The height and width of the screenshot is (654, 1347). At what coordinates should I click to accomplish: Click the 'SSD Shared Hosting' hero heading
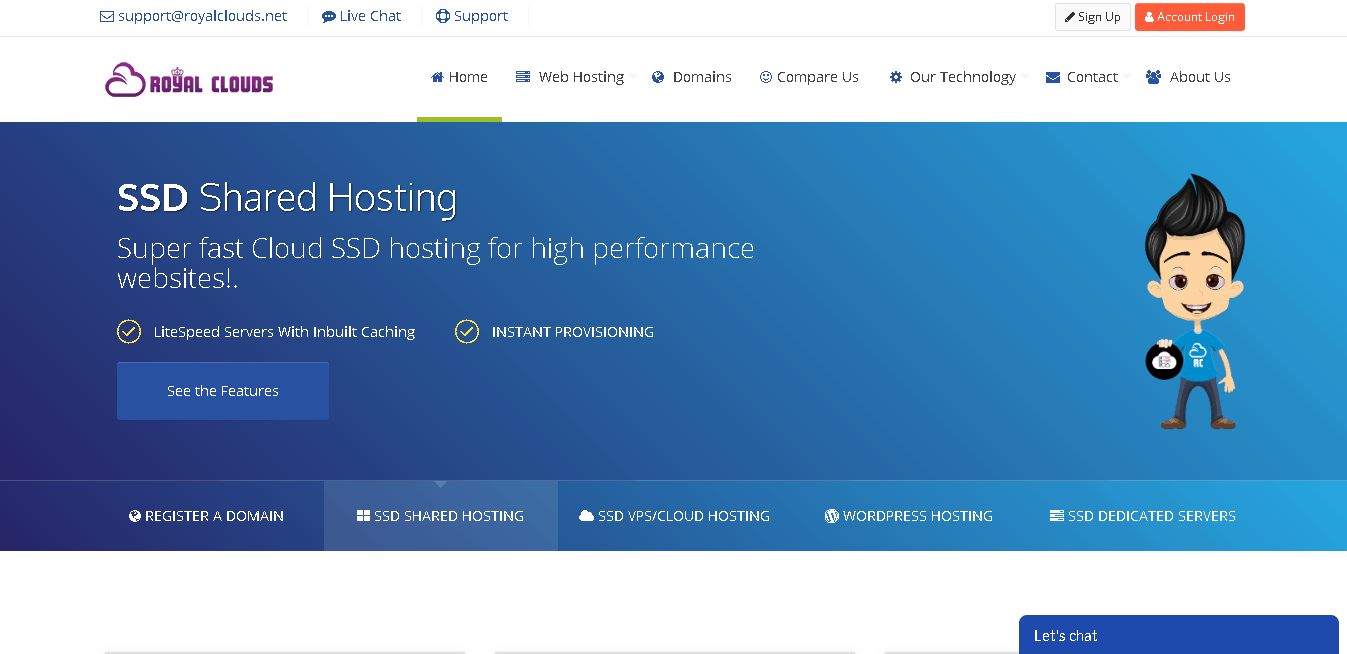tap(287, 198)
